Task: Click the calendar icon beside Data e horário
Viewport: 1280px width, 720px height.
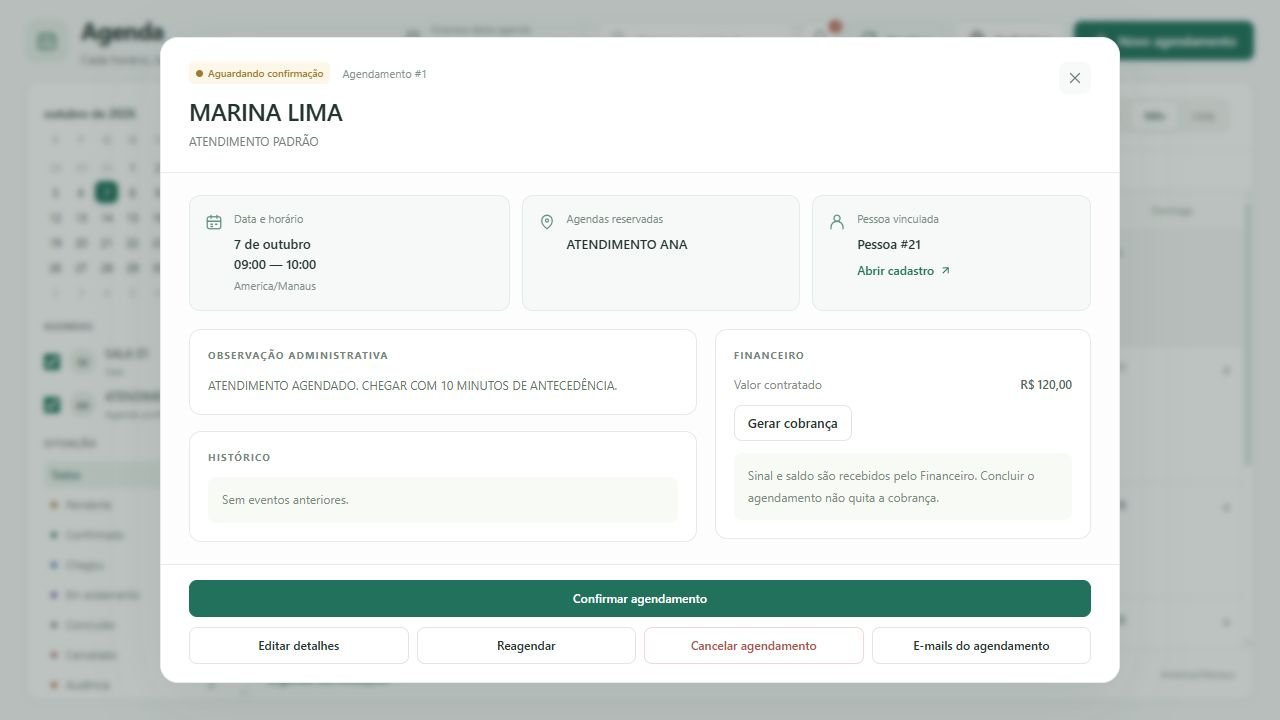Action: 214,222
